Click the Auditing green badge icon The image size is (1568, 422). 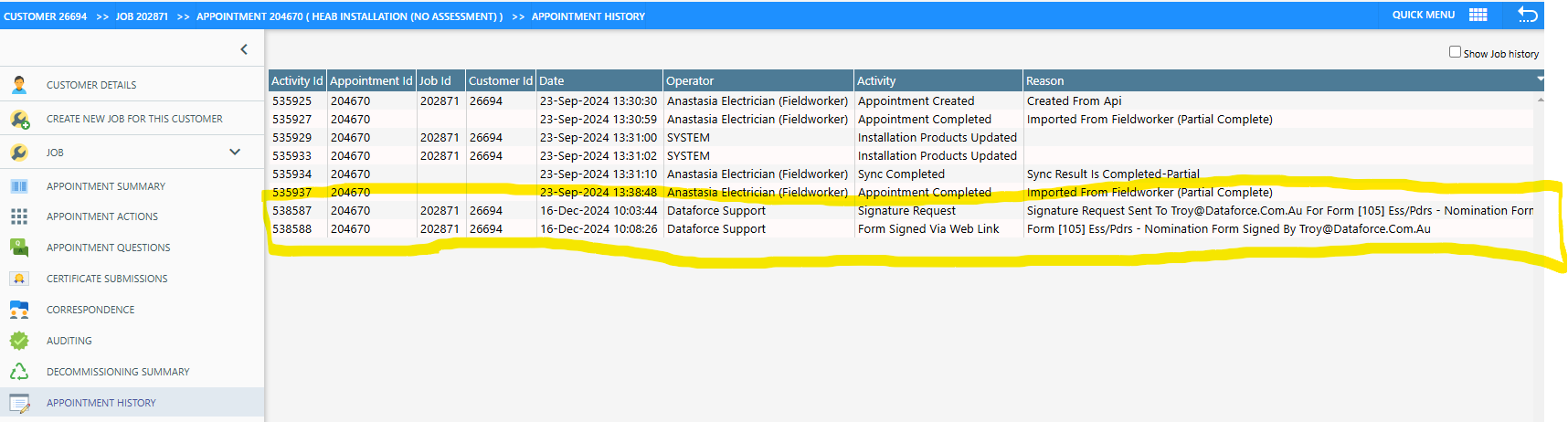tap(19, 341)
